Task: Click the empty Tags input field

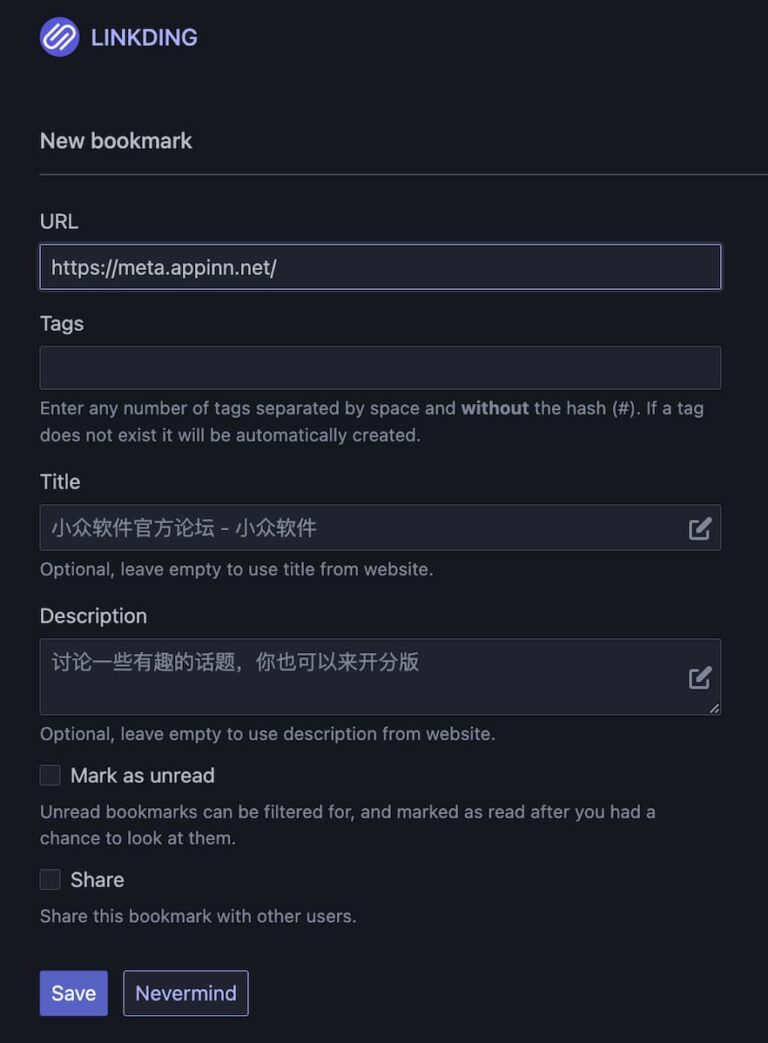Action: pyautogui.click(x=380, y=367)
